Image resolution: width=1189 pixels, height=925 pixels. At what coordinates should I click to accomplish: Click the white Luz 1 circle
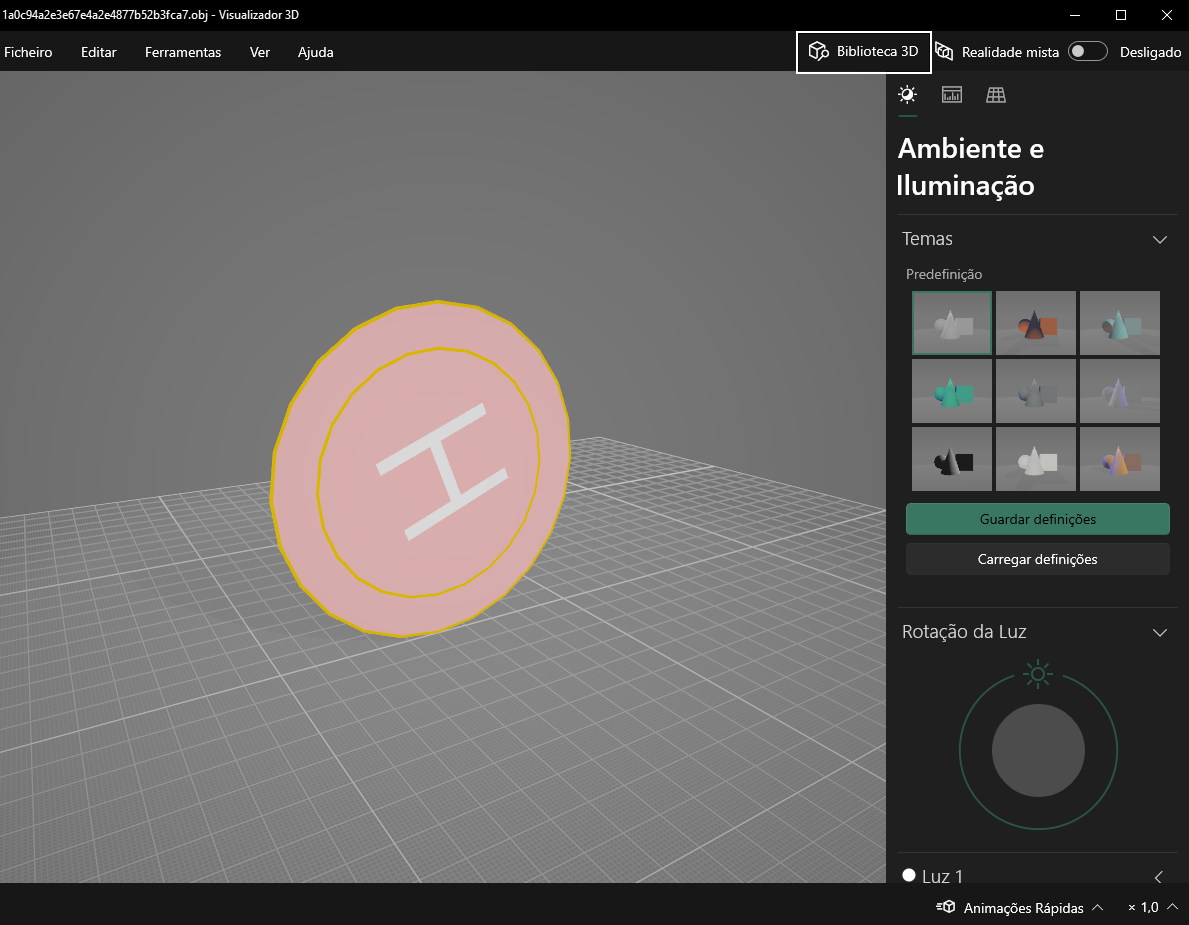coord(909,875)
